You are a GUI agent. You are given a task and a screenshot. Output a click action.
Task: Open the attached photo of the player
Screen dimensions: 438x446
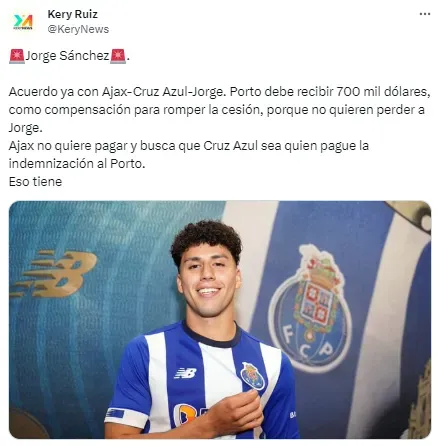(x=220, y=320)
